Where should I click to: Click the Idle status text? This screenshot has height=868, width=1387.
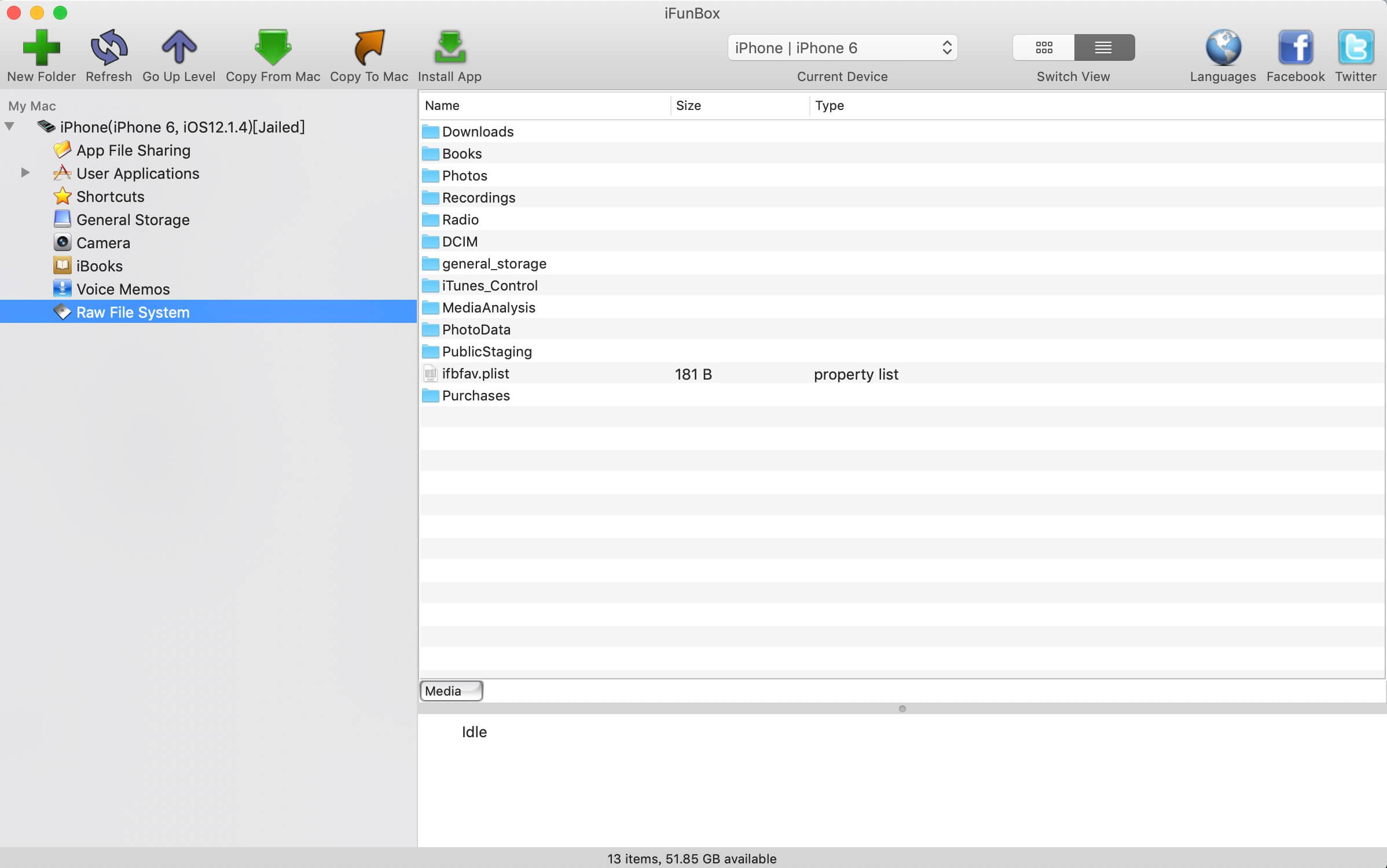pos(474,732)
